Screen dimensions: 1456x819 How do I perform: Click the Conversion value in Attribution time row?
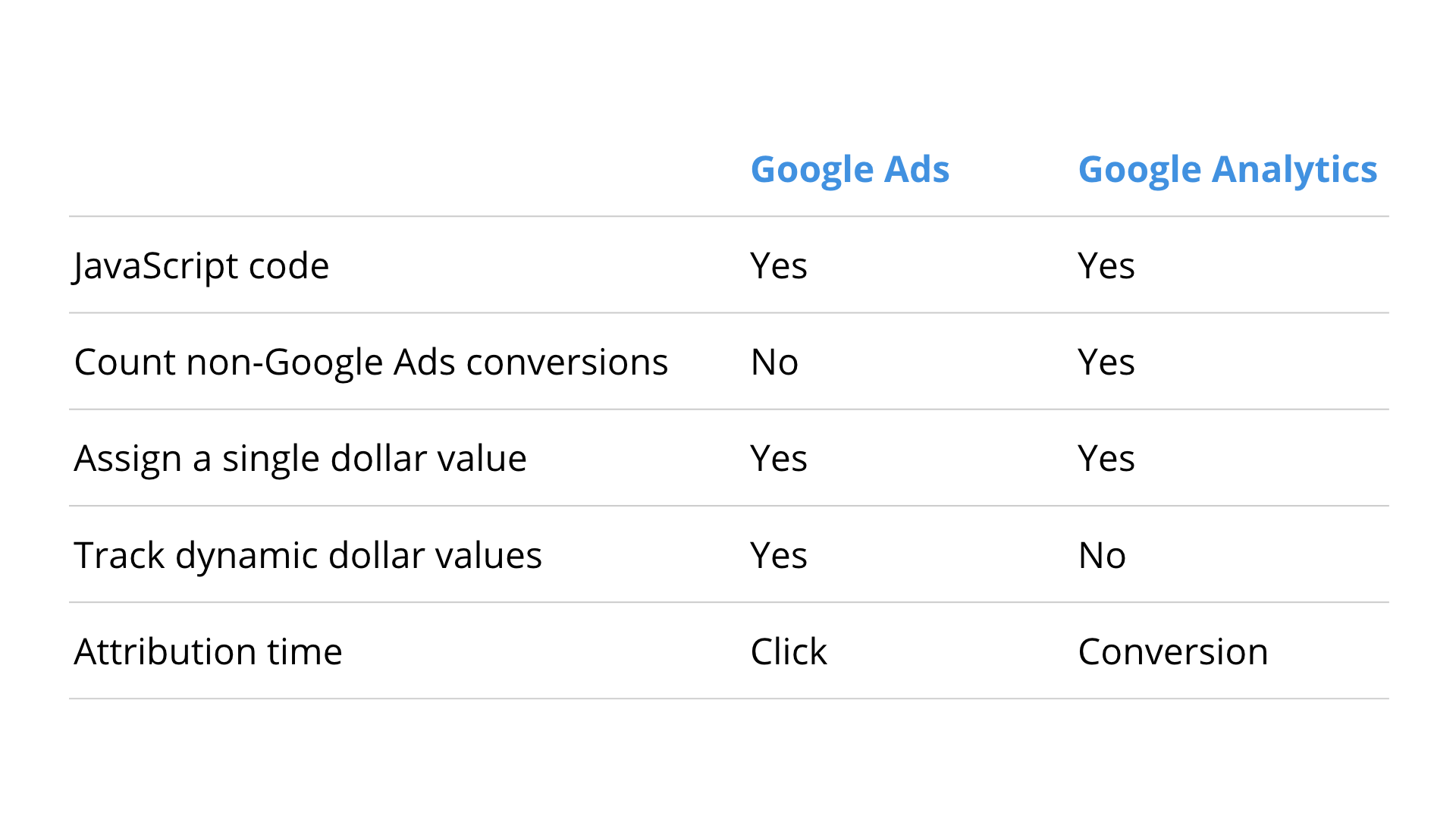[x=1173, y=652]
